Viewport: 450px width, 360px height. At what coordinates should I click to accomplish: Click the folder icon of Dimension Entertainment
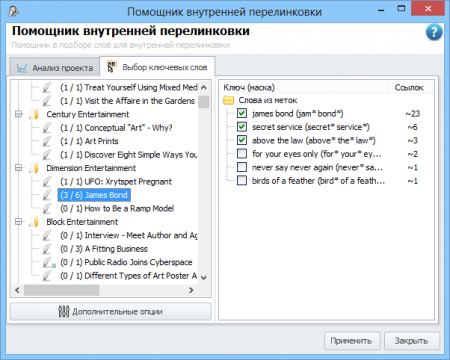click(34, 168)
